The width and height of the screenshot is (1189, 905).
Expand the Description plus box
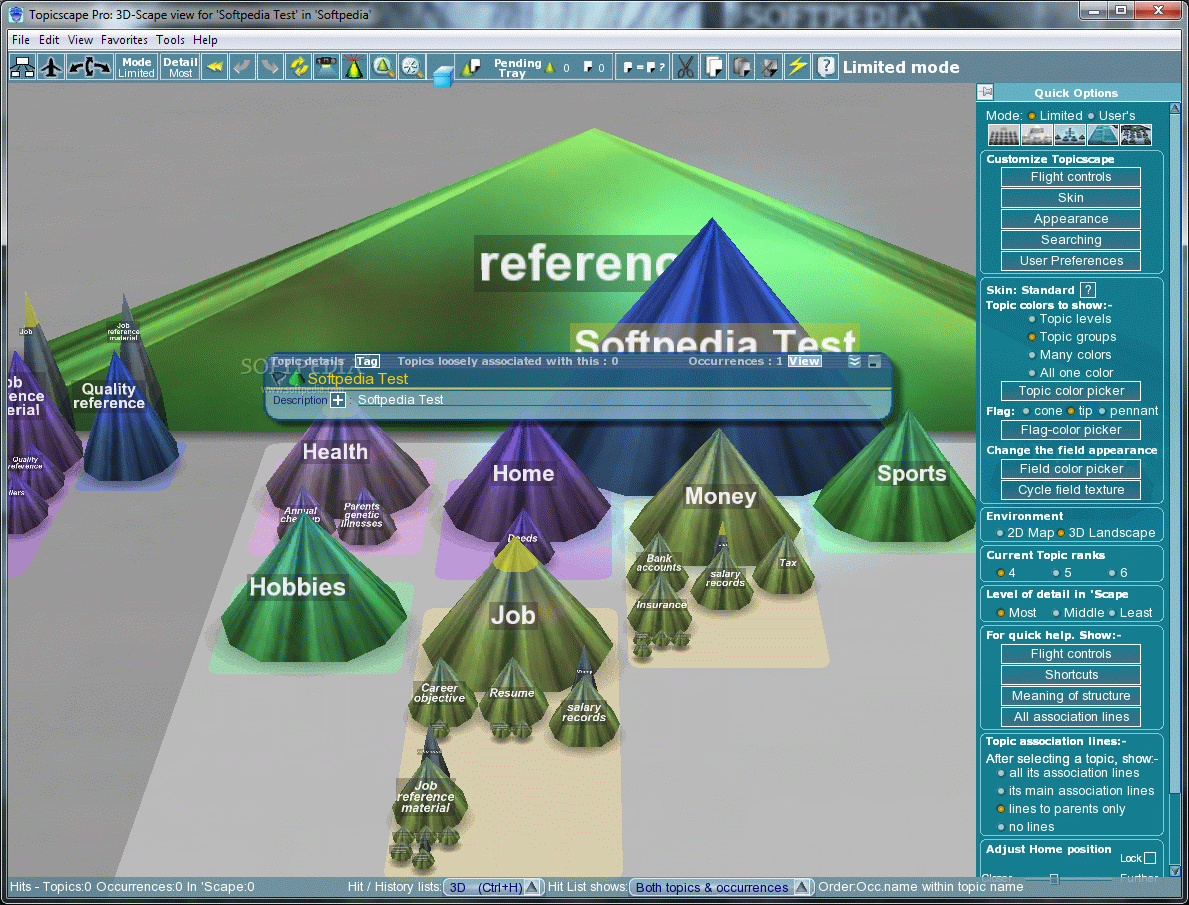337,400
